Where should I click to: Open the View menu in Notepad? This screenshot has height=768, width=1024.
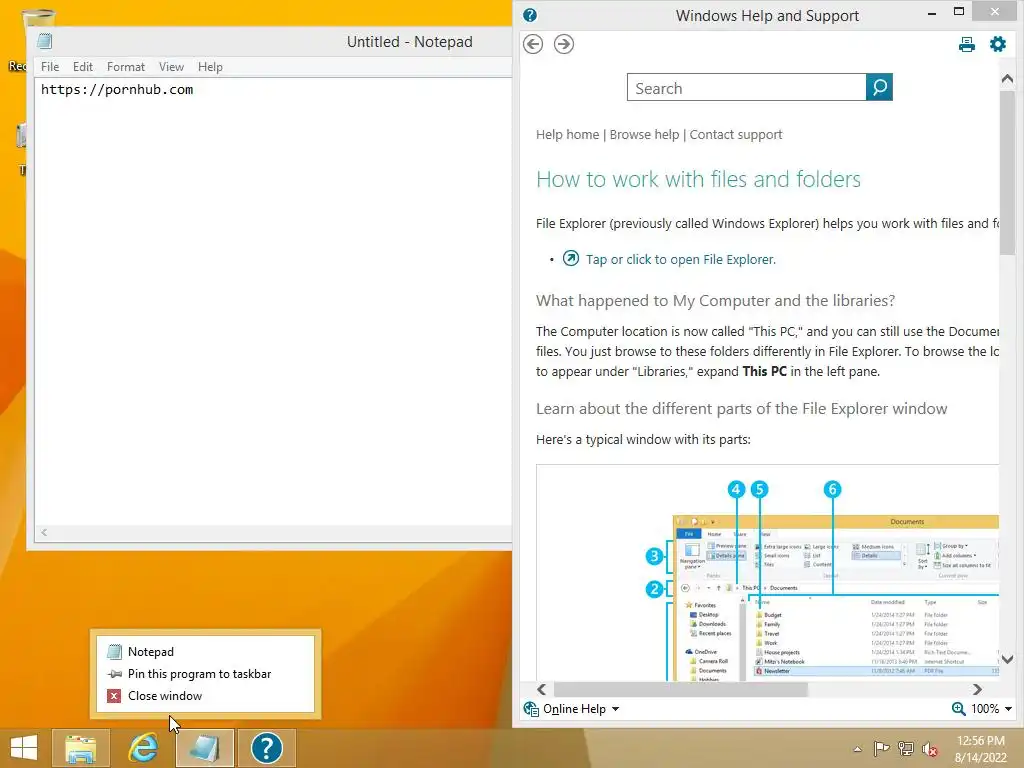coord(171,67)
